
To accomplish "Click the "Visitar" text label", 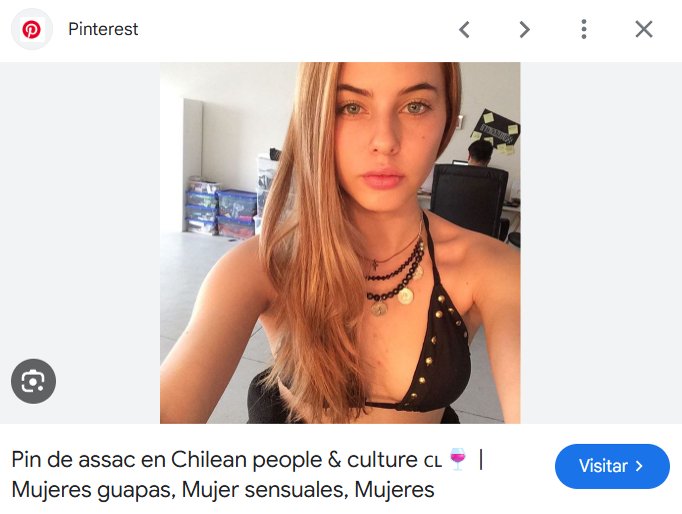I will [603, 466].
